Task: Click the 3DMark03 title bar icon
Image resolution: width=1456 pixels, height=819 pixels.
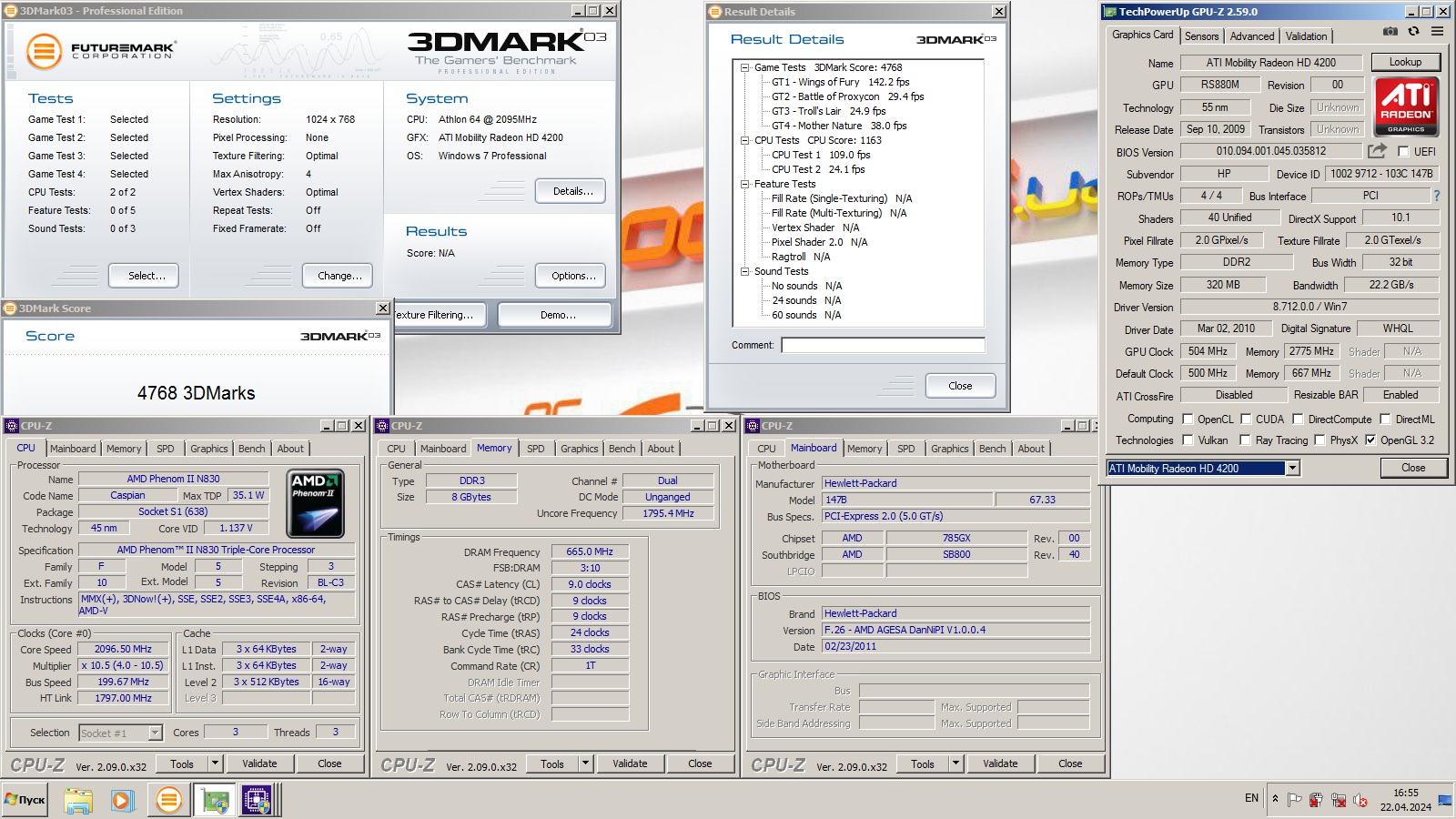Action: tap(11, 11)
